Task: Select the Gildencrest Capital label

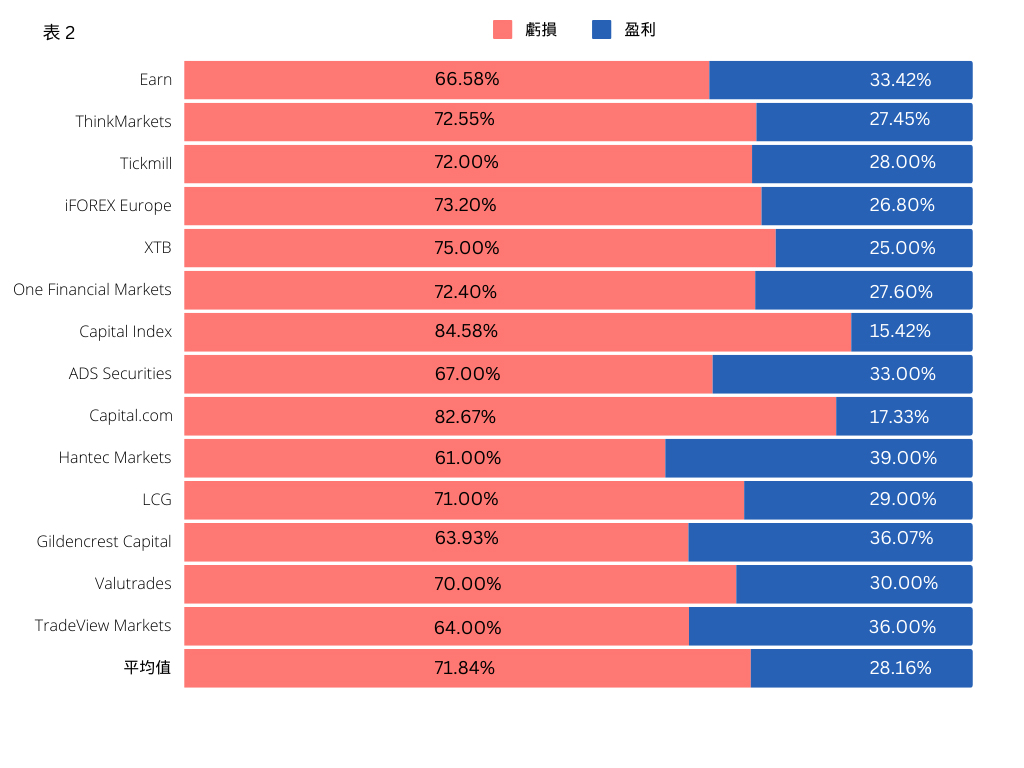Action: (x=104, y=541)
